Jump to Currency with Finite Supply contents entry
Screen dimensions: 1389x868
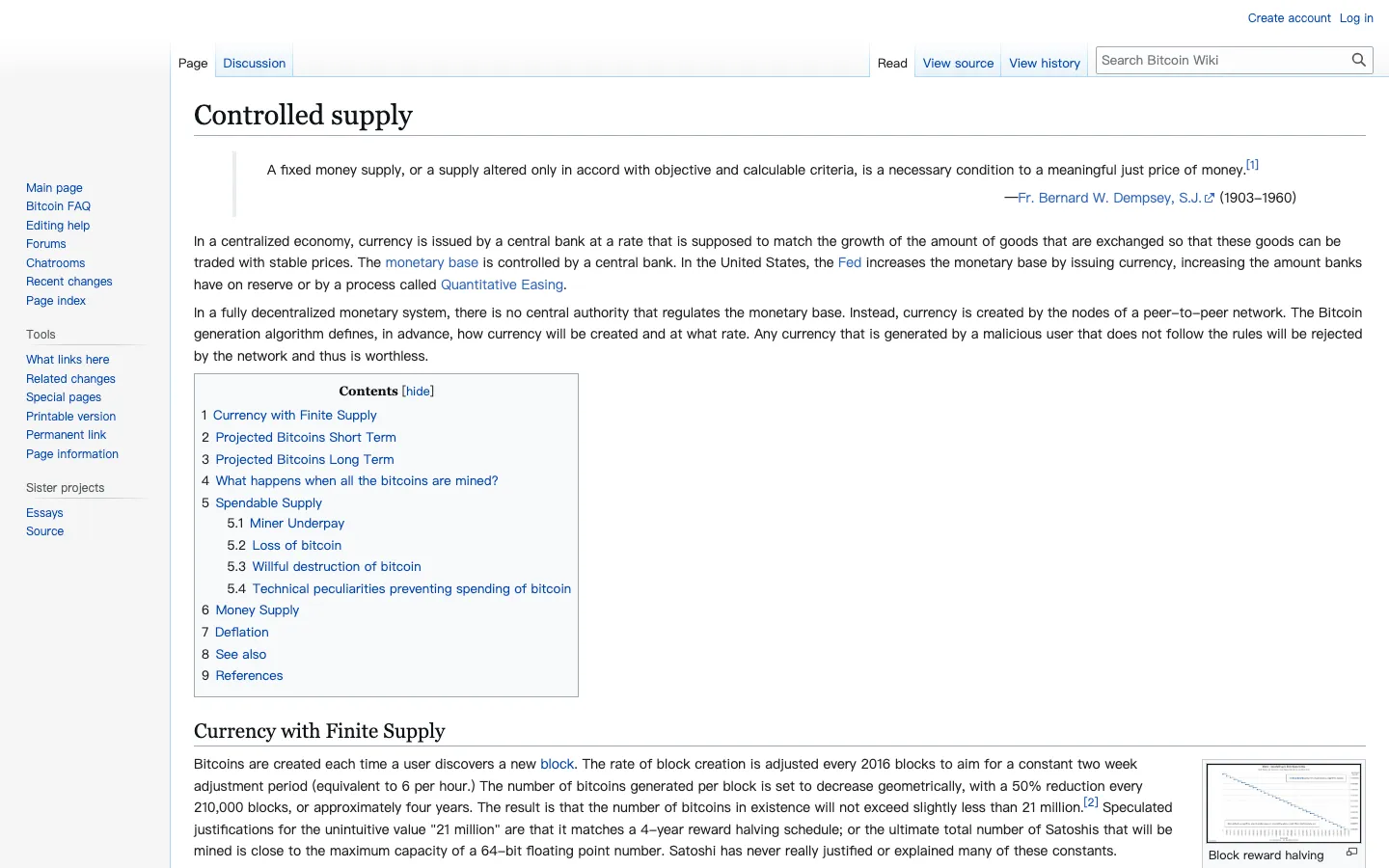click(294, 415)
